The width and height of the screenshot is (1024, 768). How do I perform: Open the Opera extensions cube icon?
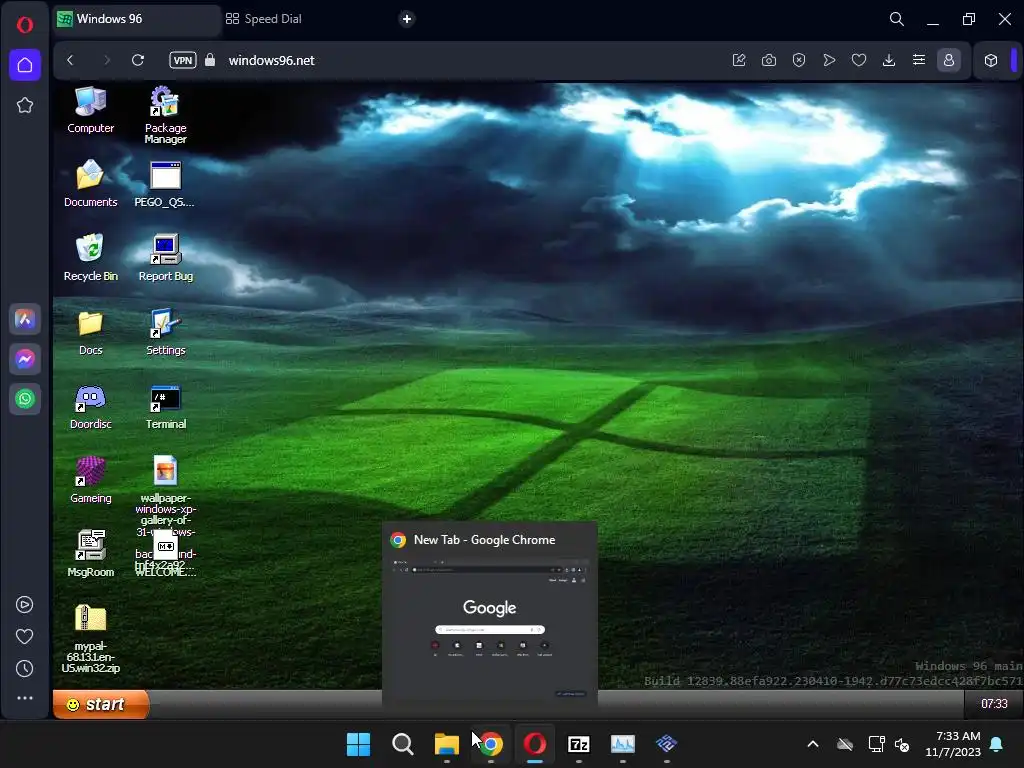tap(991, 60)
